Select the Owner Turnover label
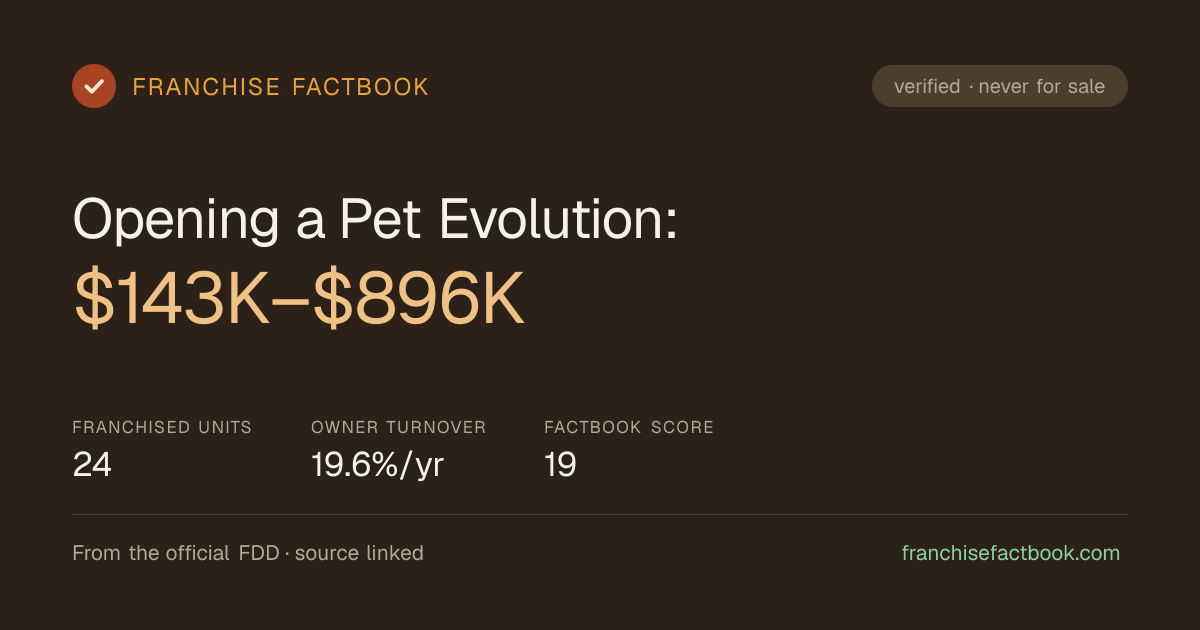Image resolution: width=1200 pixels, height=630 pixels. (x=399, y=427)
